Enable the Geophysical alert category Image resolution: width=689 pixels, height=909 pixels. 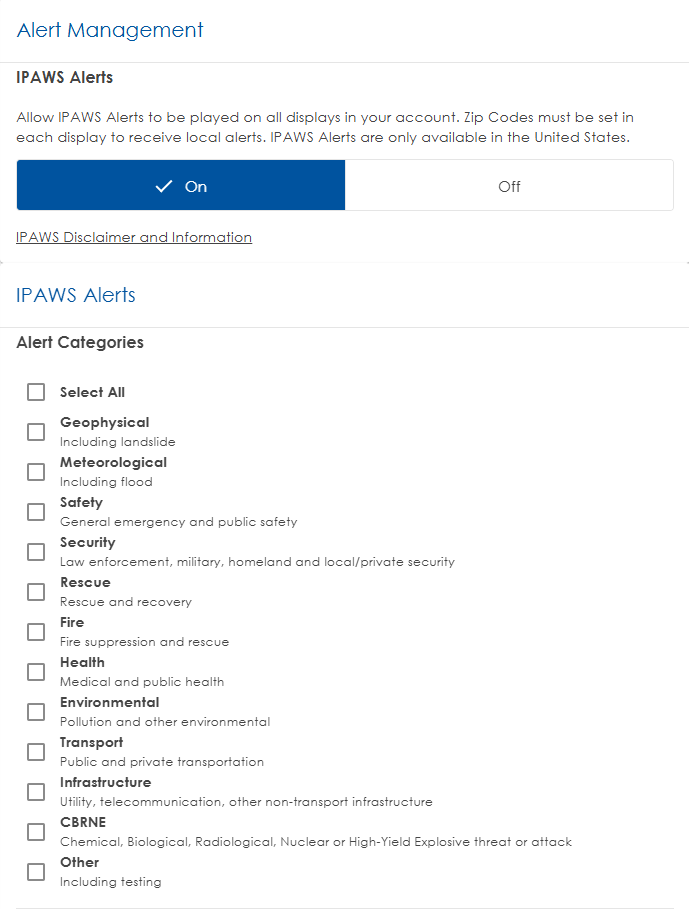point(36,432)
